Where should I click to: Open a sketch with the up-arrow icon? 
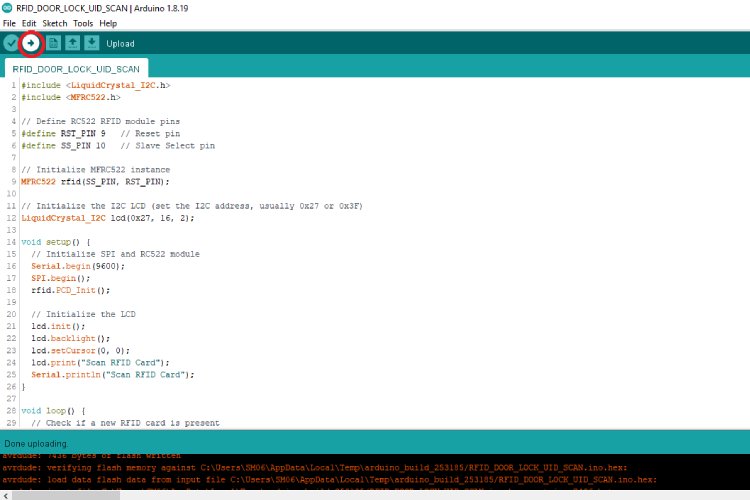(73, 43)
